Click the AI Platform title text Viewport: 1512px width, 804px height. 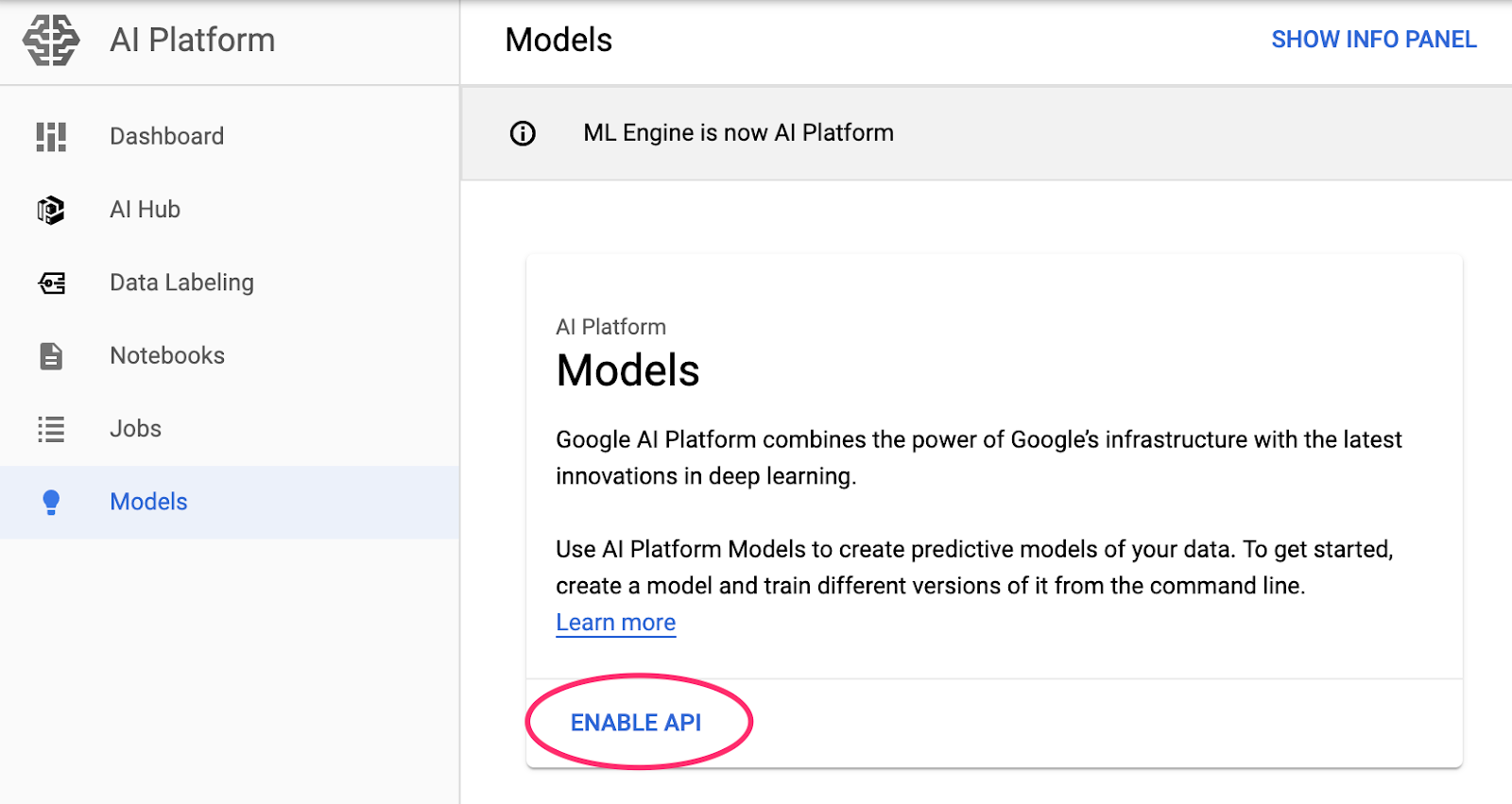192,41
